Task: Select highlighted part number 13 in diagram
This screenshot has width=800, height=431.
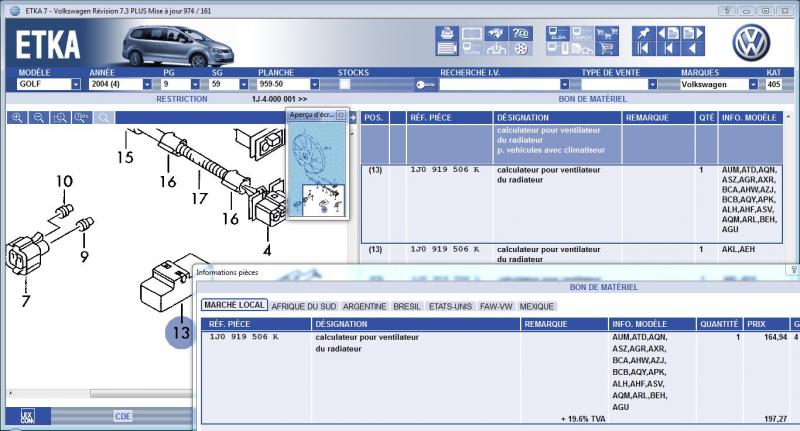Action: tap(181, 333)
